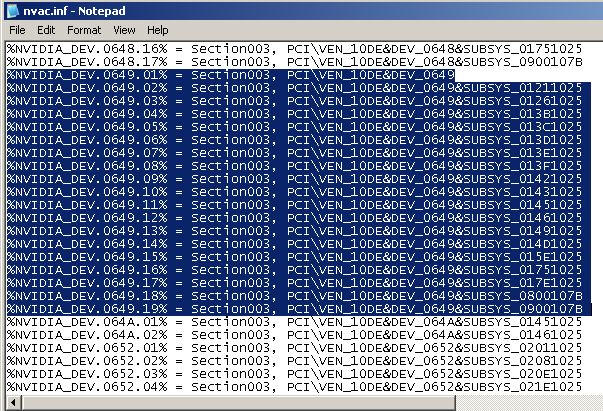Click the line starting %NVIDIA_DEV.0652.02%
The height and width of the screenshot is (411, 603).
(295, 361)
